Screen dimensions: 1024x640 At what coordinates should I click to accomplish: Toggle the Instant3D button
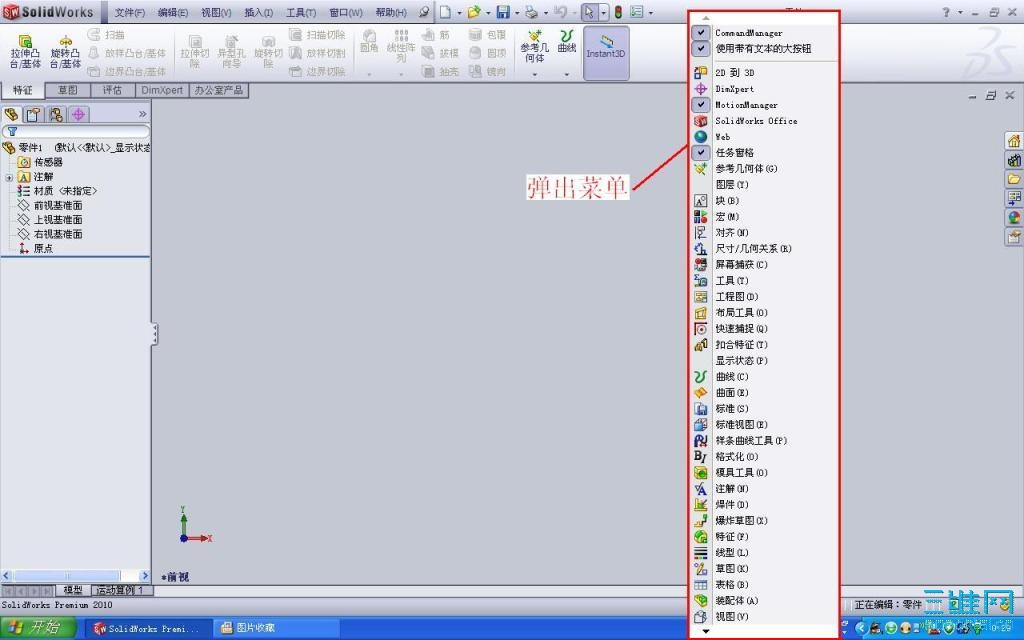pyautogui.click(x=606, y=52)
